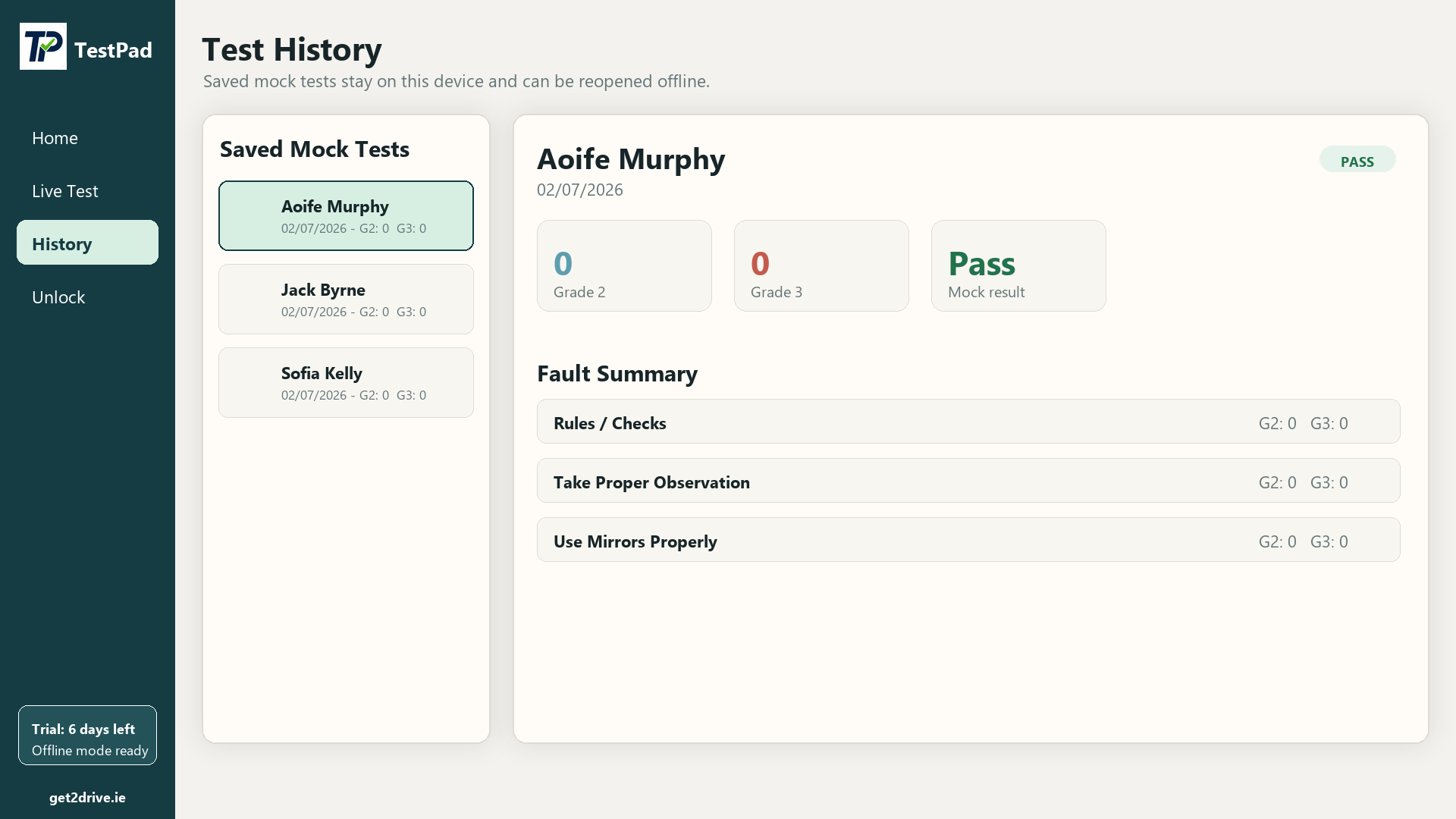The width and height of the screenshot is (1456, 819).
Task: Click the Grade 2 count card
Action: coord(624,265)
